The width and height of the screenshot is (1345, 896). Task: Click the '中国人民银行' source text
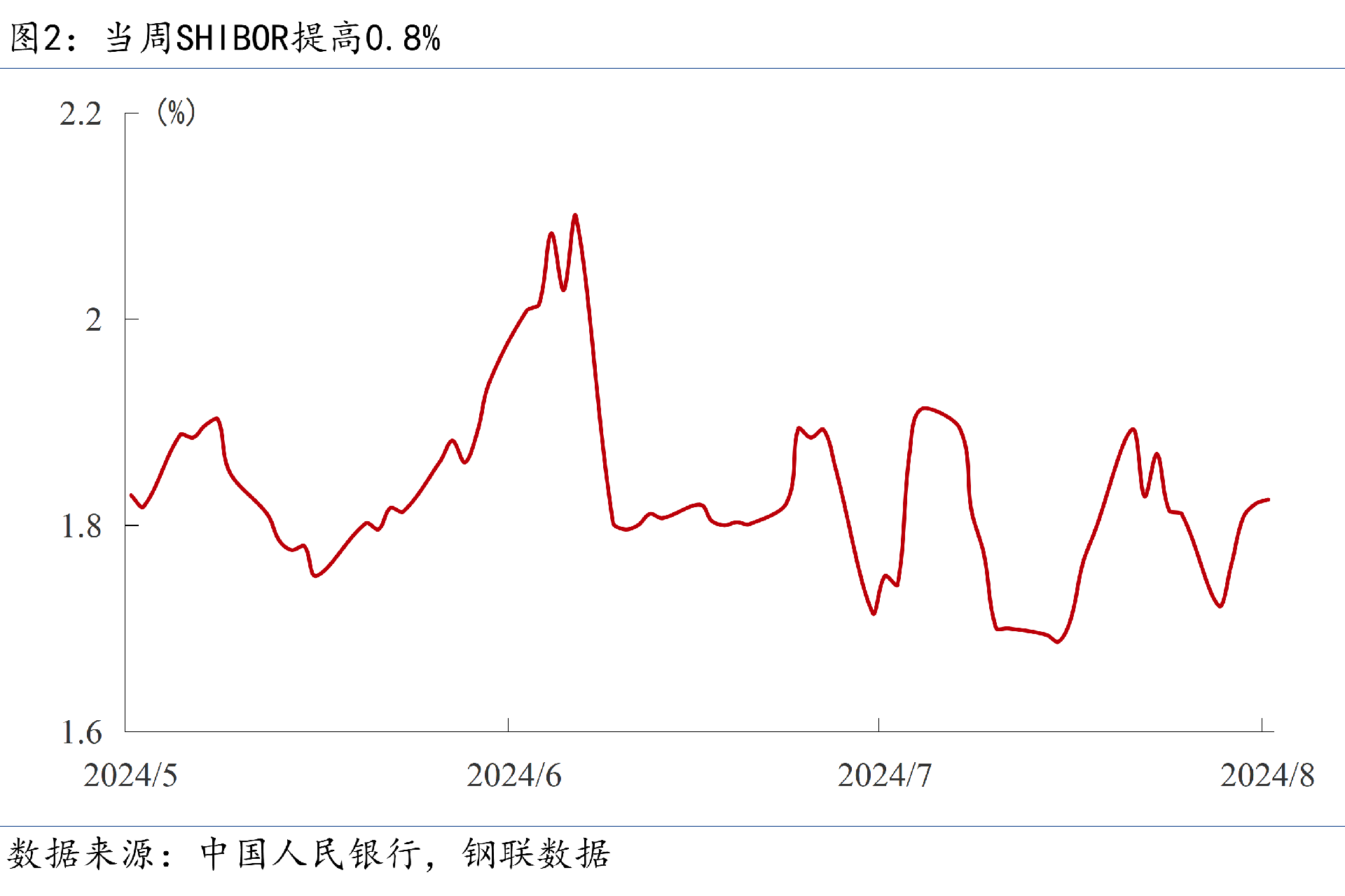coord(311,854)
